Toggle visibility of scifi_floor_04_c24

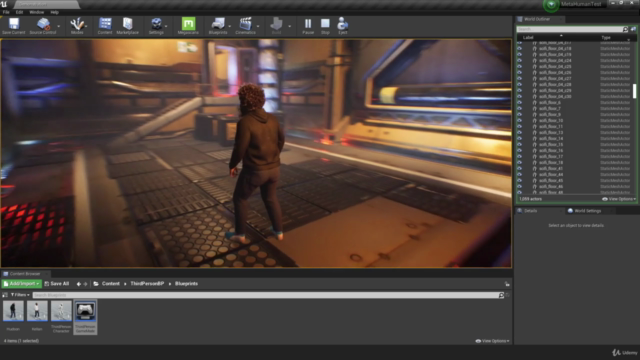(519, 60)
